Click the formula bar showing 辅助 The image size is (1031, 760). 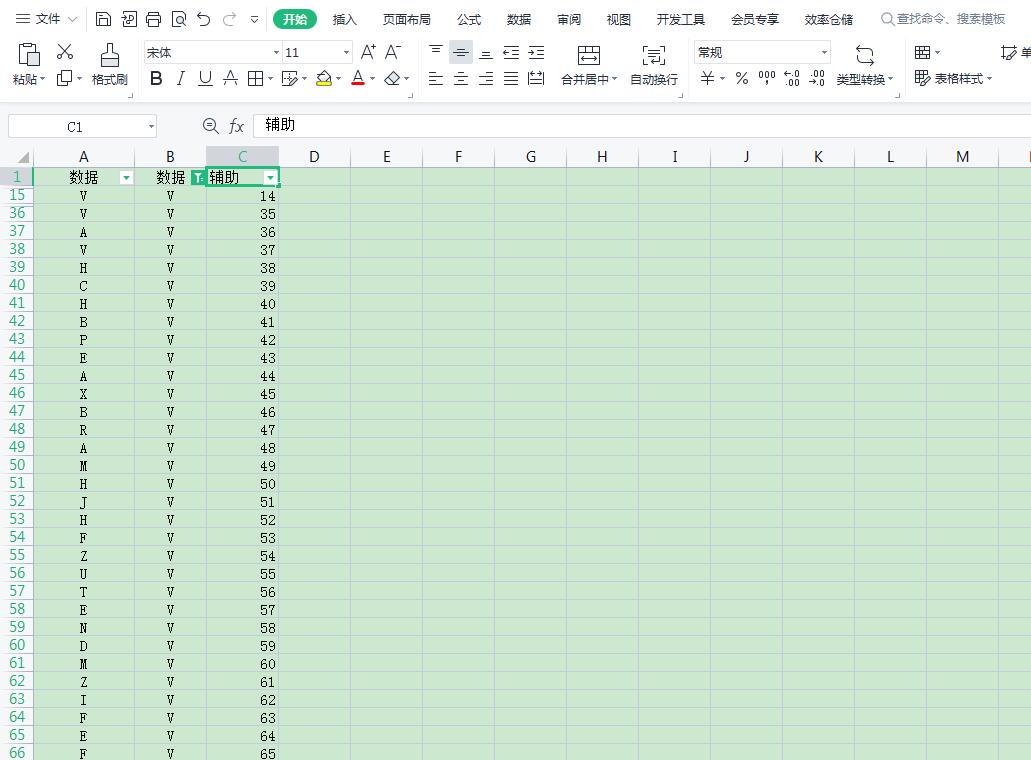pyautogui.click(x=641, y=125)
